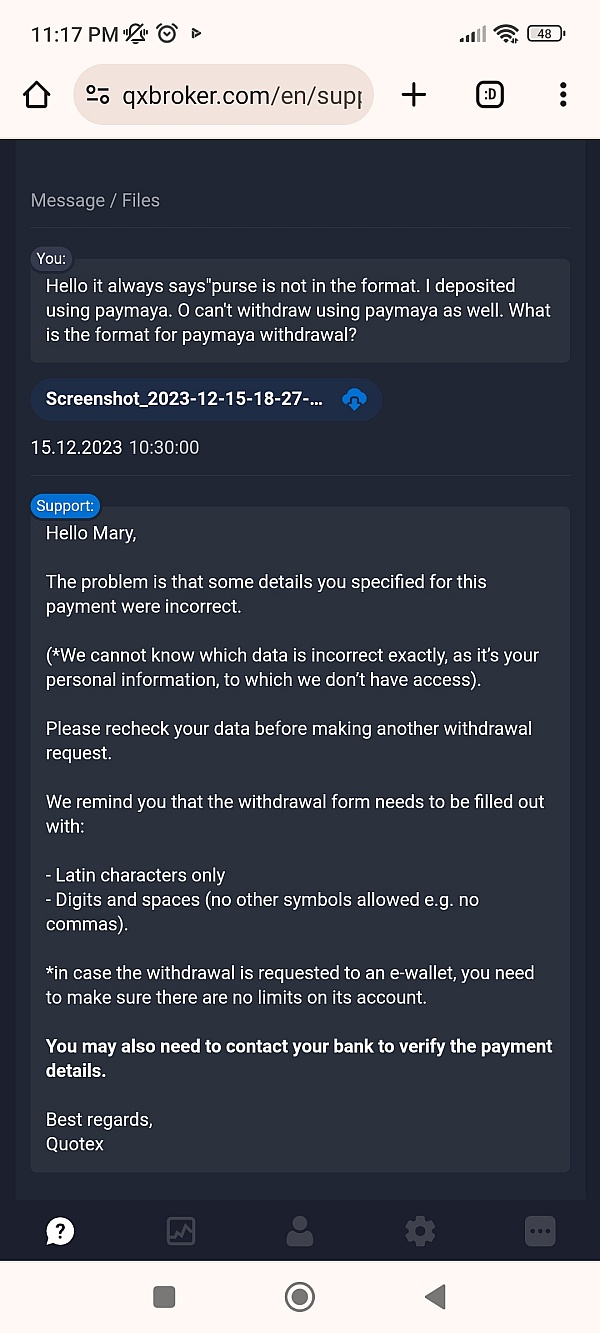Tap the Message / Files header

[x=95, y=200]
